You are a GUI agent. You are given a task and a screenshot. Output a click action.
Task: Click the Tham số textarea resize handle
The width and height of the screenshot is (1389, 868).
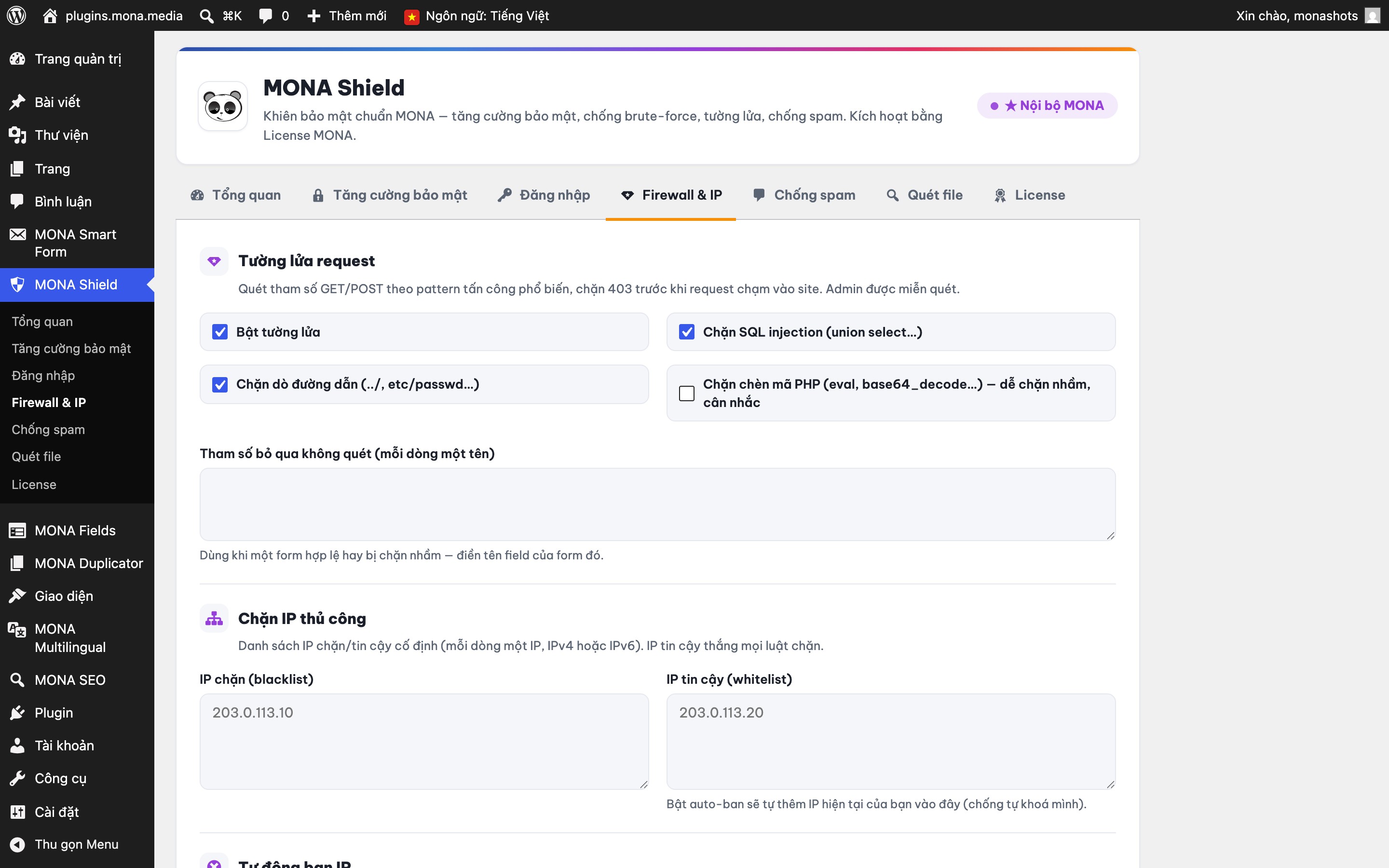pos(1110,535)
